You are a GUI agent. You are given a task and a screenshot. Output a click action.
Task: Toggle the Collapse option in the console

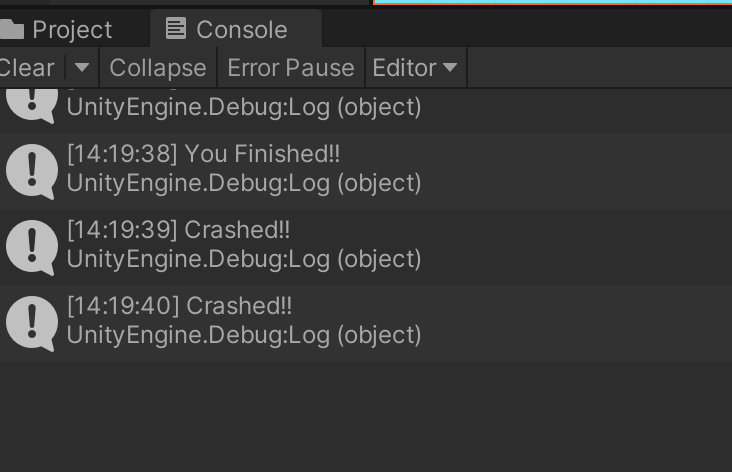click(x=158, y=68)
